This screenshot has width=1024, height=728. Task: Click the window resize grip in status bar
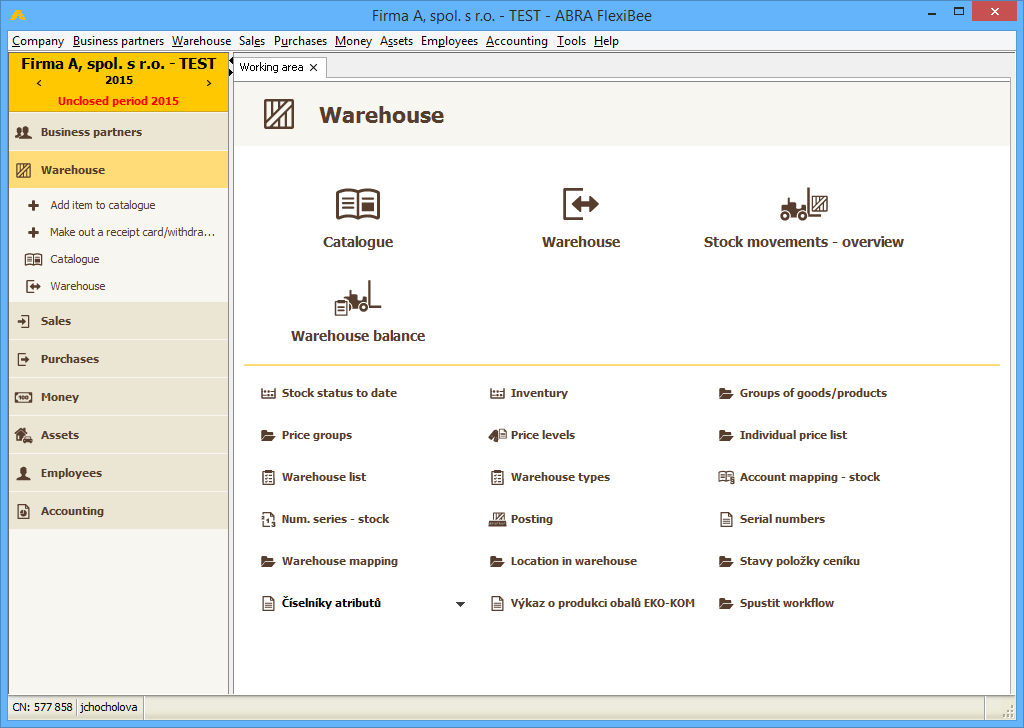tap(1008, 710)
